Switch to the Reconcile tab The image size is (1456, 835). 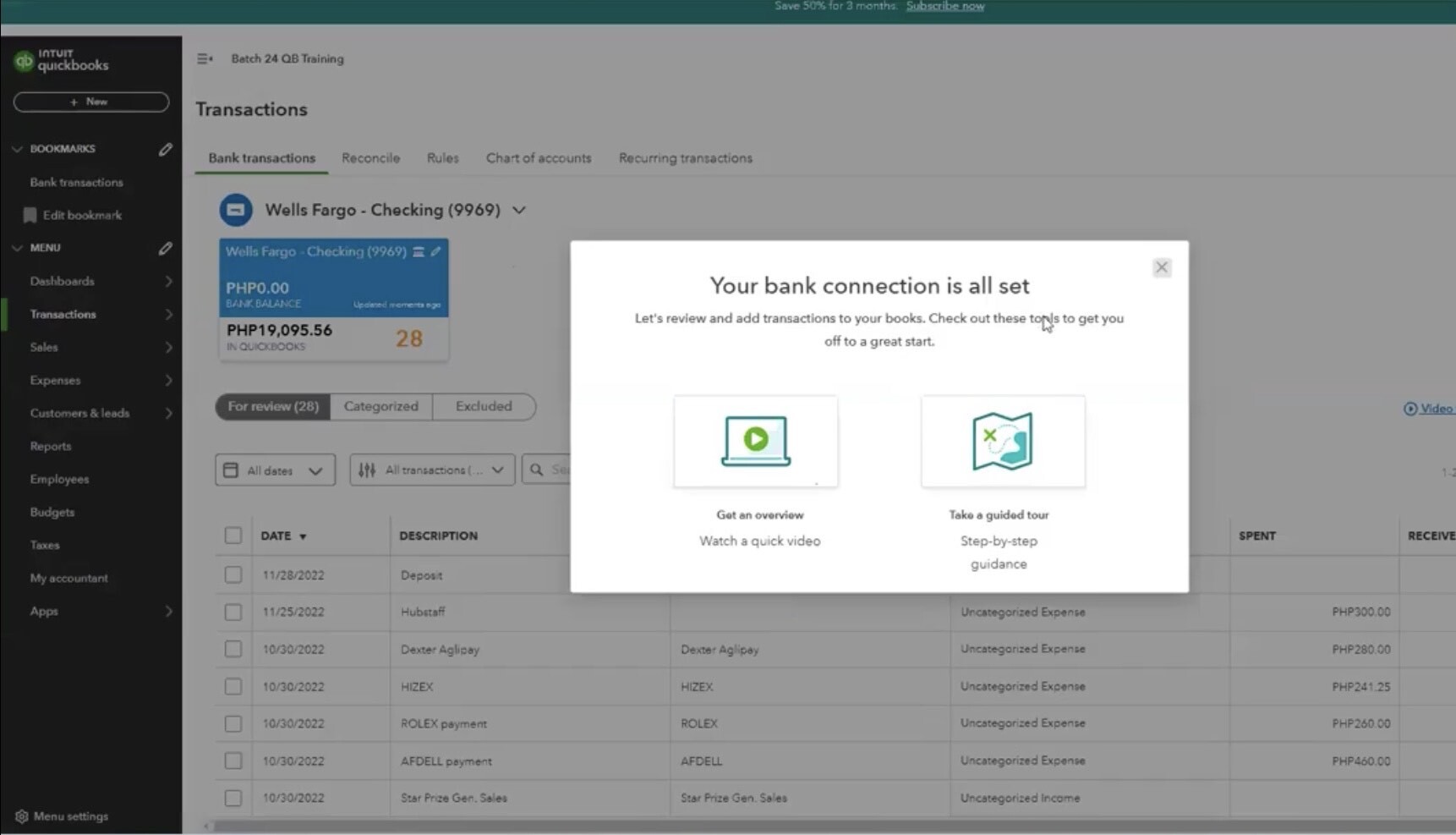[x=370, y=158]
